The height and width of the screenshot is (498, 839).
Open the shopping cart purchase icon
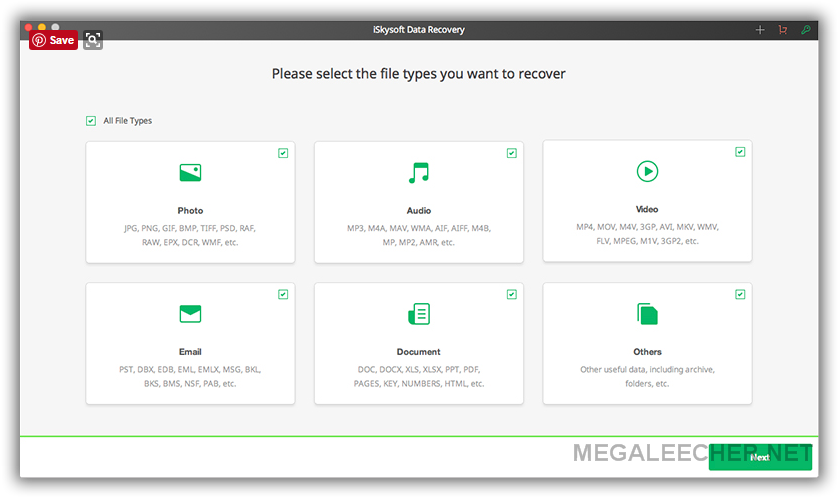click(x=783, y=30)
